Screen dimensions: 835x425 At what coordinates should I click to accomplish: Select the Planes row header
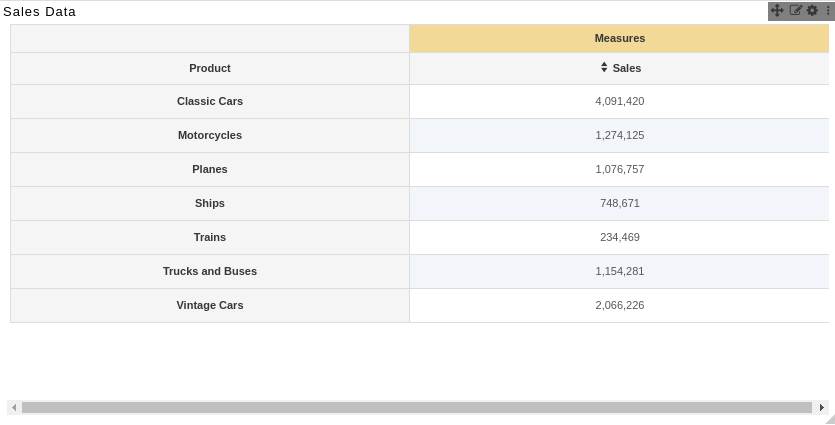pos(210,169)
